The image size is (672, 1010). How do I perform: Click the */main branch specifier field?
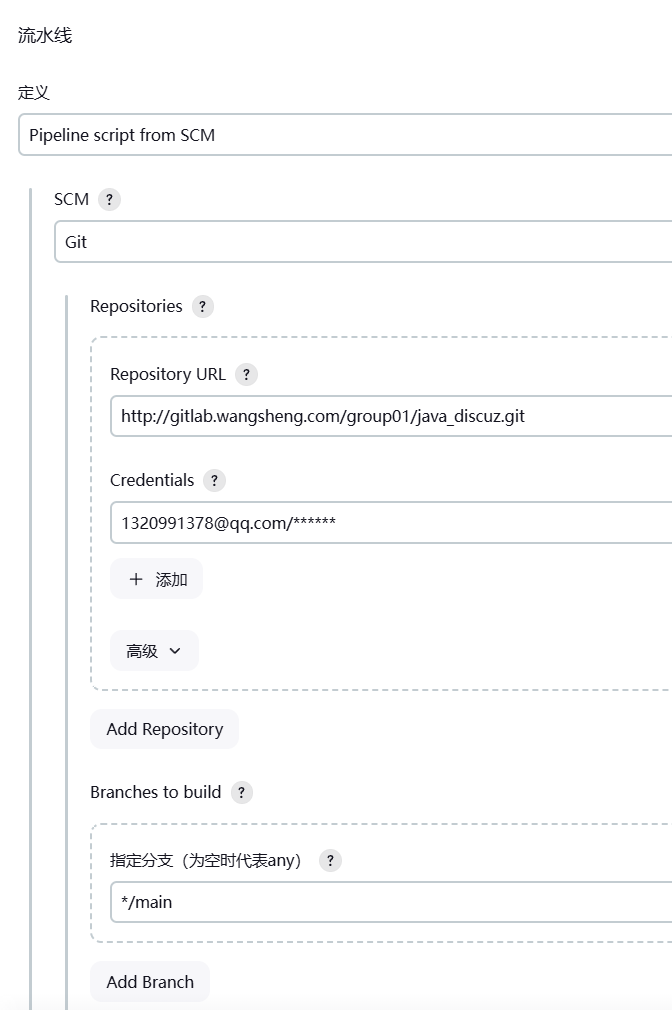point(391,902)
